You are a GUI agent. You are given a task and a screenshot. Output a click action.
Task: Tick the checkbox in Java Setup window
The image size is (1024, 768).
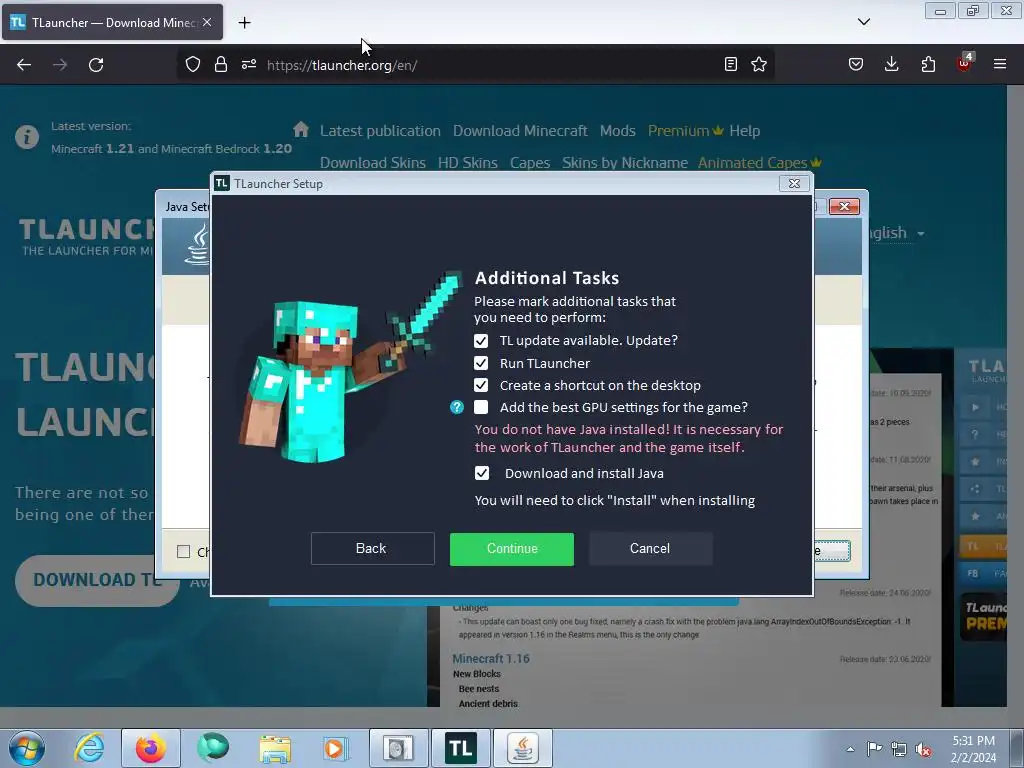tap(184, 552)
